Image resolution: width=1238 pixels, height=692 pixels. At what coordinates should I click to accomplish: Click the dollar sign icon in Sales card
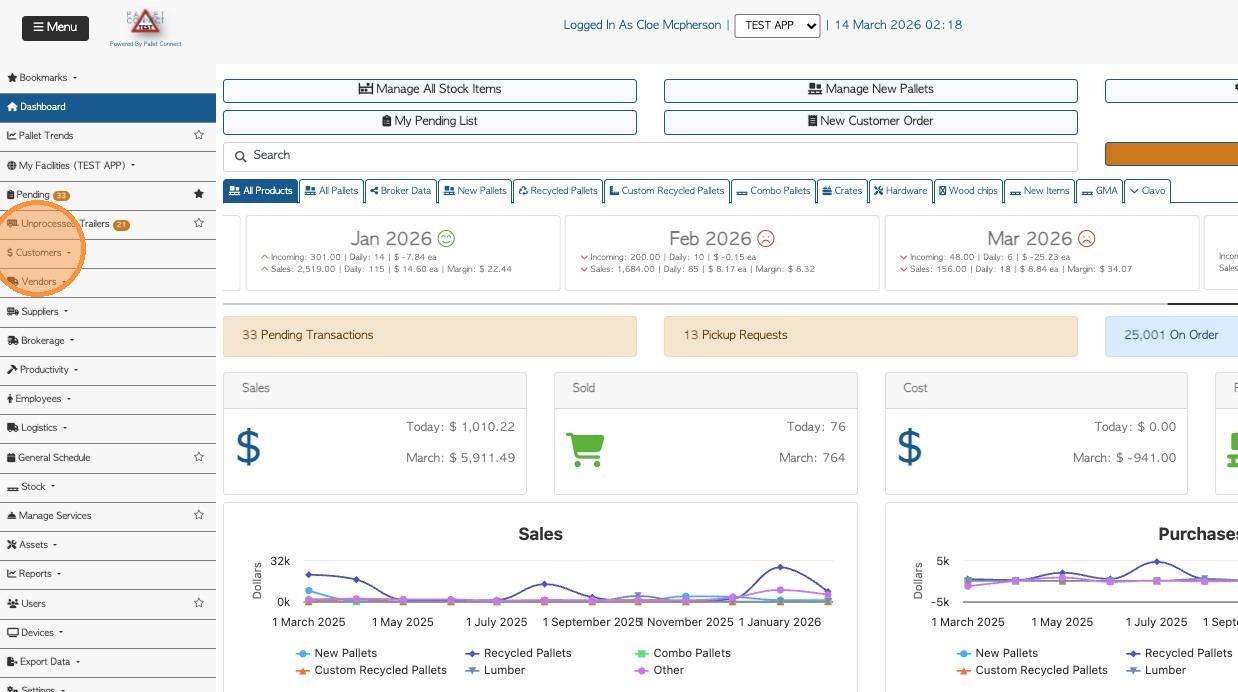click(248, 447)
